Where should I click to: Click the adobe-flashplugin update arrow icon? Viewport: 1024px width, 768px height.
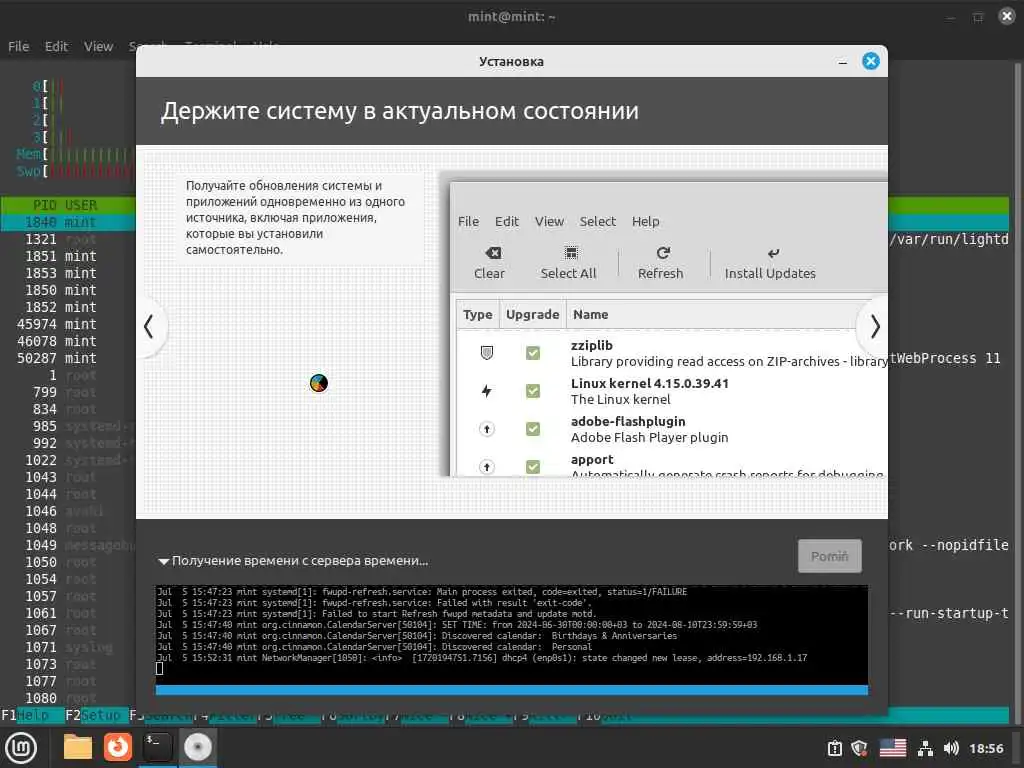click(x=487, y=428)
